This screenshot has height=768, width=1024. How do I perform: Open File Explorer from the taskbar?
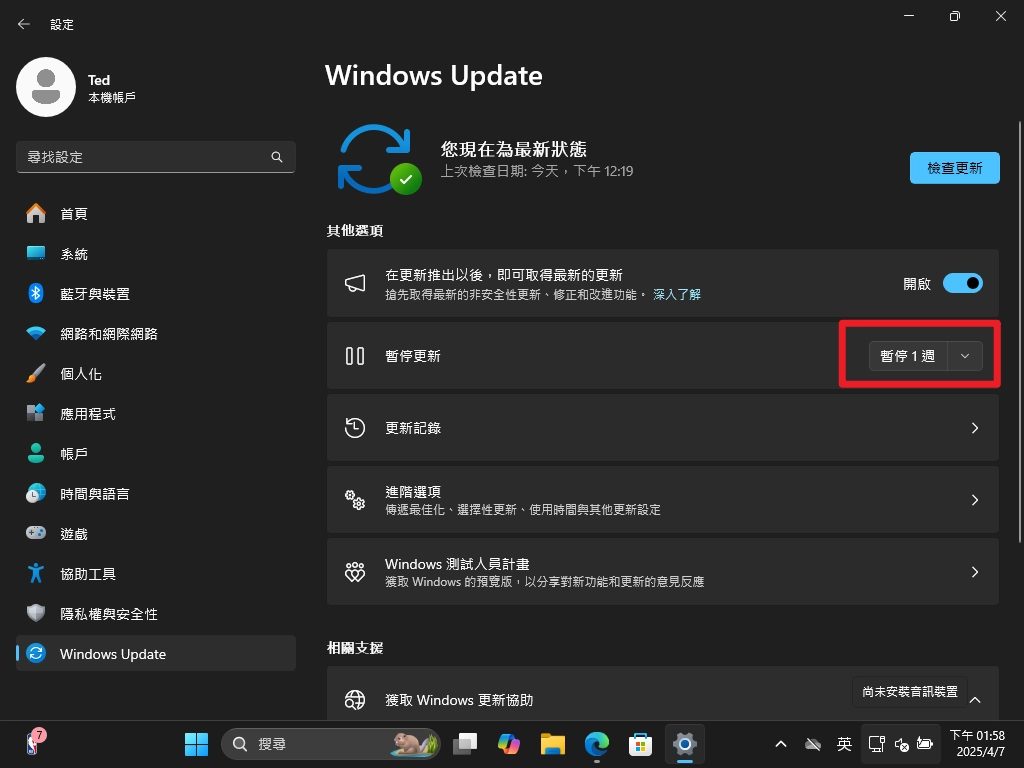[x=552, y=744]
